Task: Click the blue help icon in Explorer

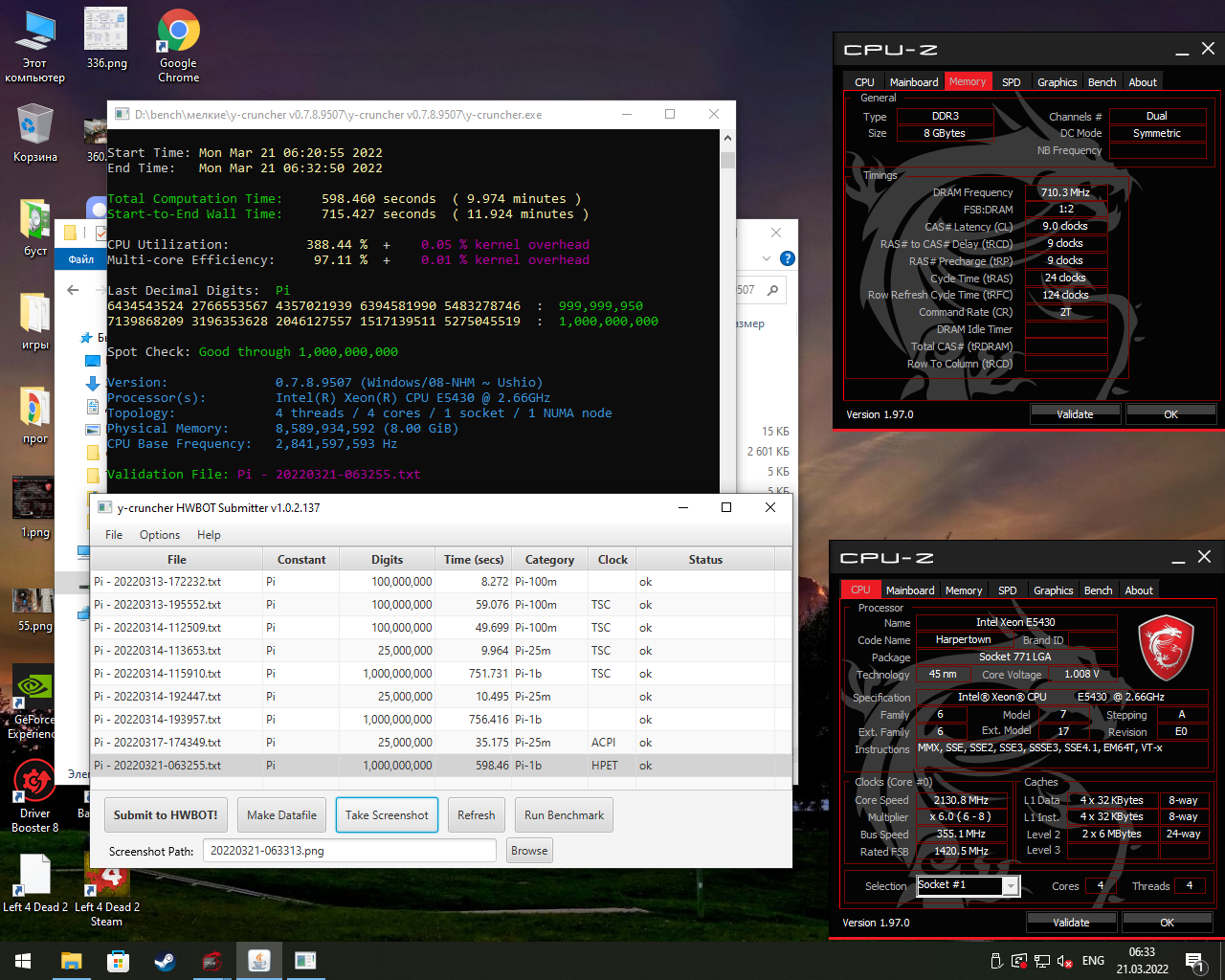Action: click(x=787, y=258)
